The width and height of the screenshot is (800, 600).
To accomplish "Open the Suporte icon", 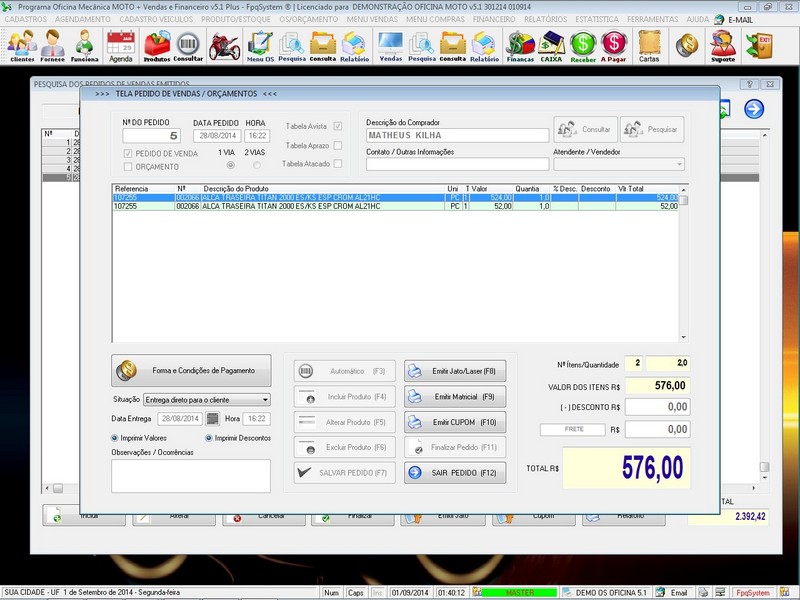I will (x=723, y=46).
